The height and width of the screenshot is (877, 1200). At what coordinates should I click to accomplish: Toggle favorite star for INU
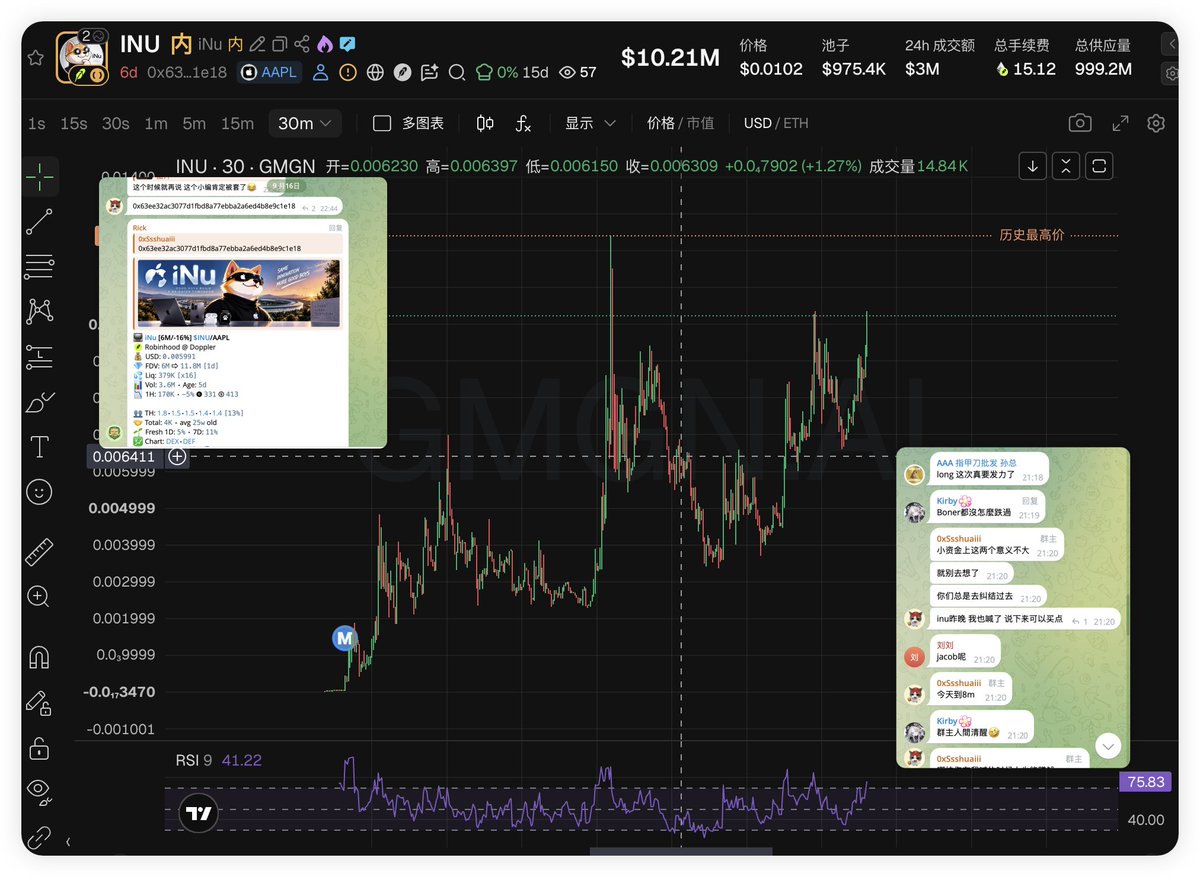point(35,58)
